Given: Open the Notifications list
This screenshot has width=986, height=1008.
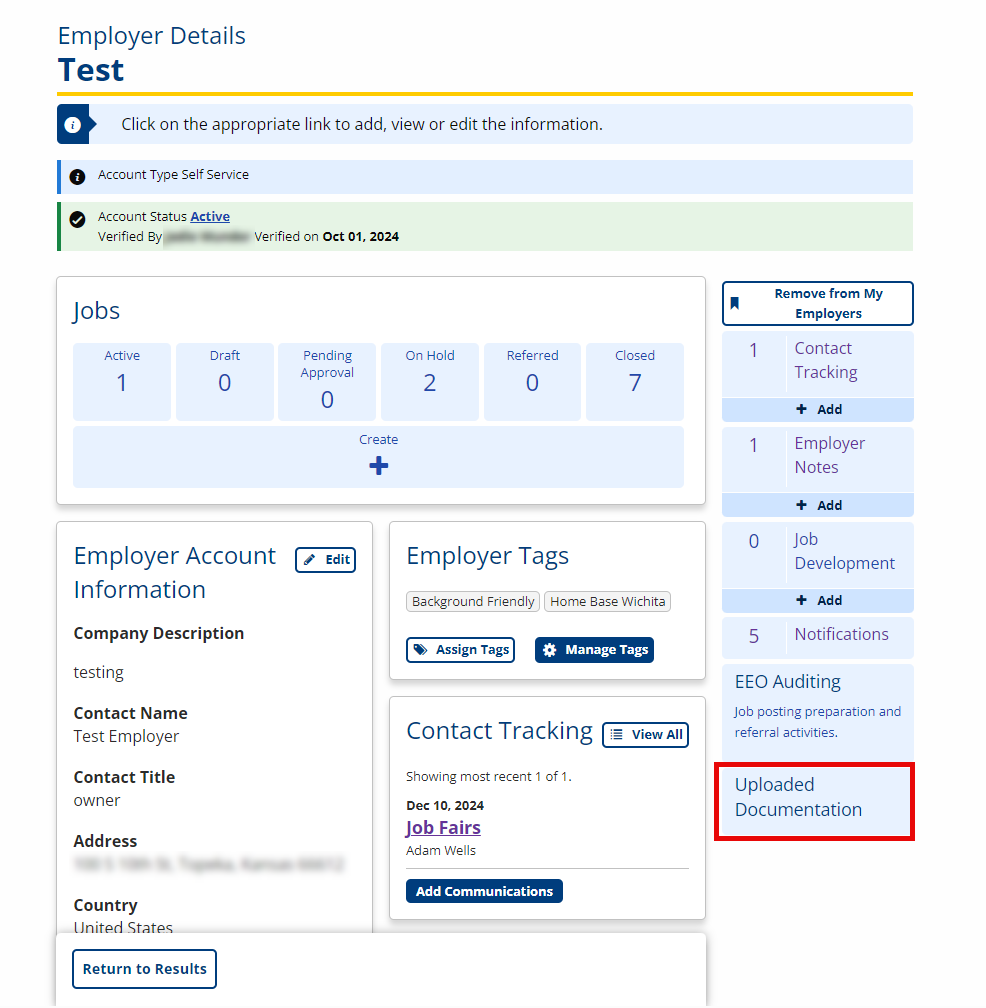Looking at the screenshot, I should pyautogui.click(x=818, y=637).
